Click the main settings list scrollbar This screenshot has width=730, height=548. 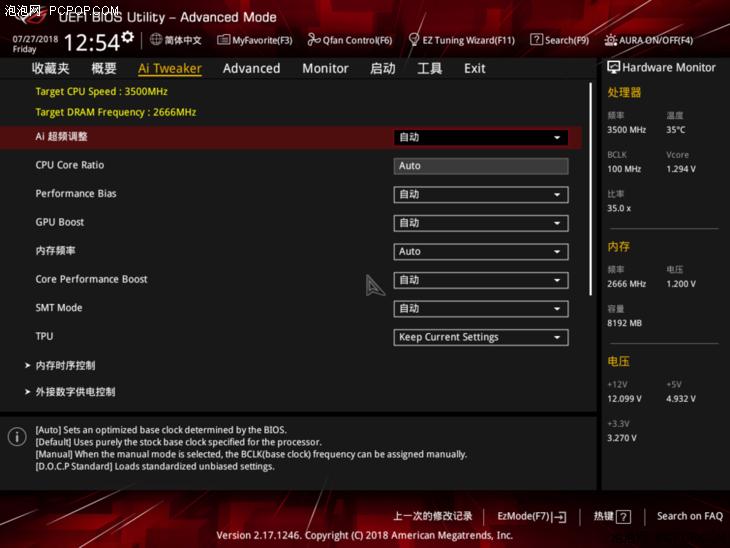pyautogui.click(x=590, y=189)
